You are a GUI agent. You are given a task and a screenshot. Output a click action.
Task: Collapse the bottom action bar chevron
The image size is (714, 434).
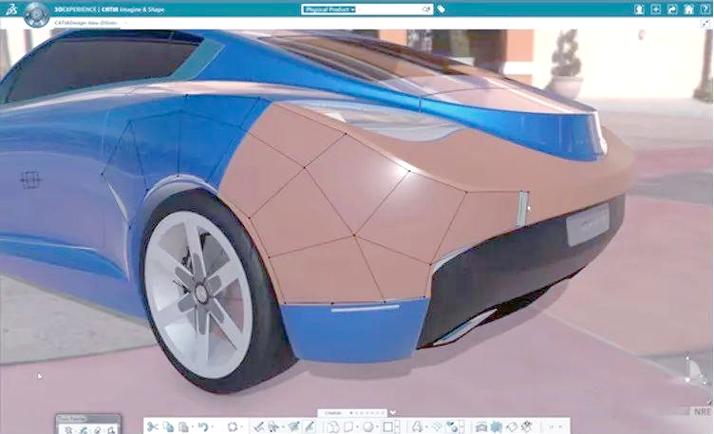pyautogui.click(x=393, y=413)
